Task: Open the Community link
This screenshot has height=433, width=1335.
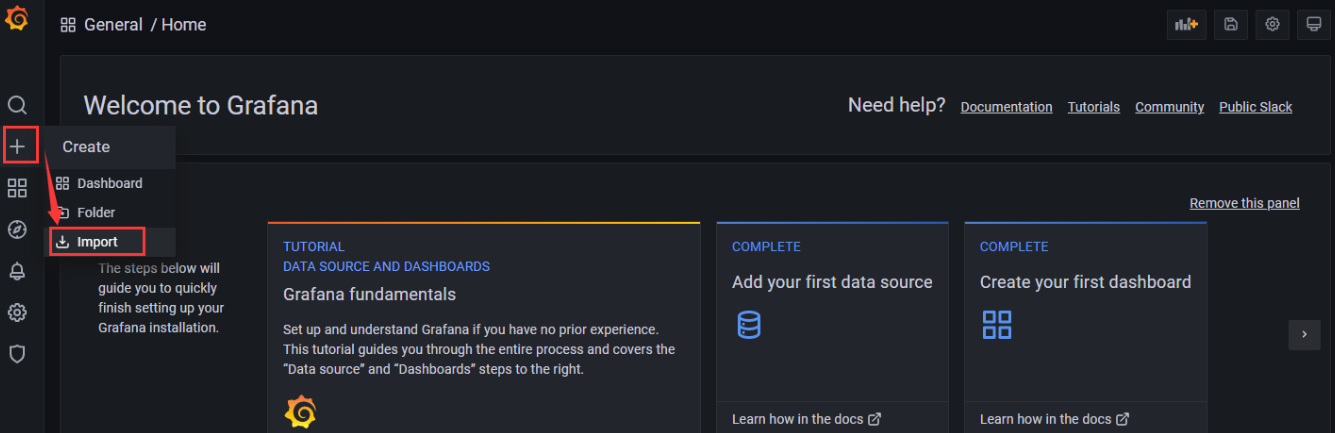Action: [1169, 107]
